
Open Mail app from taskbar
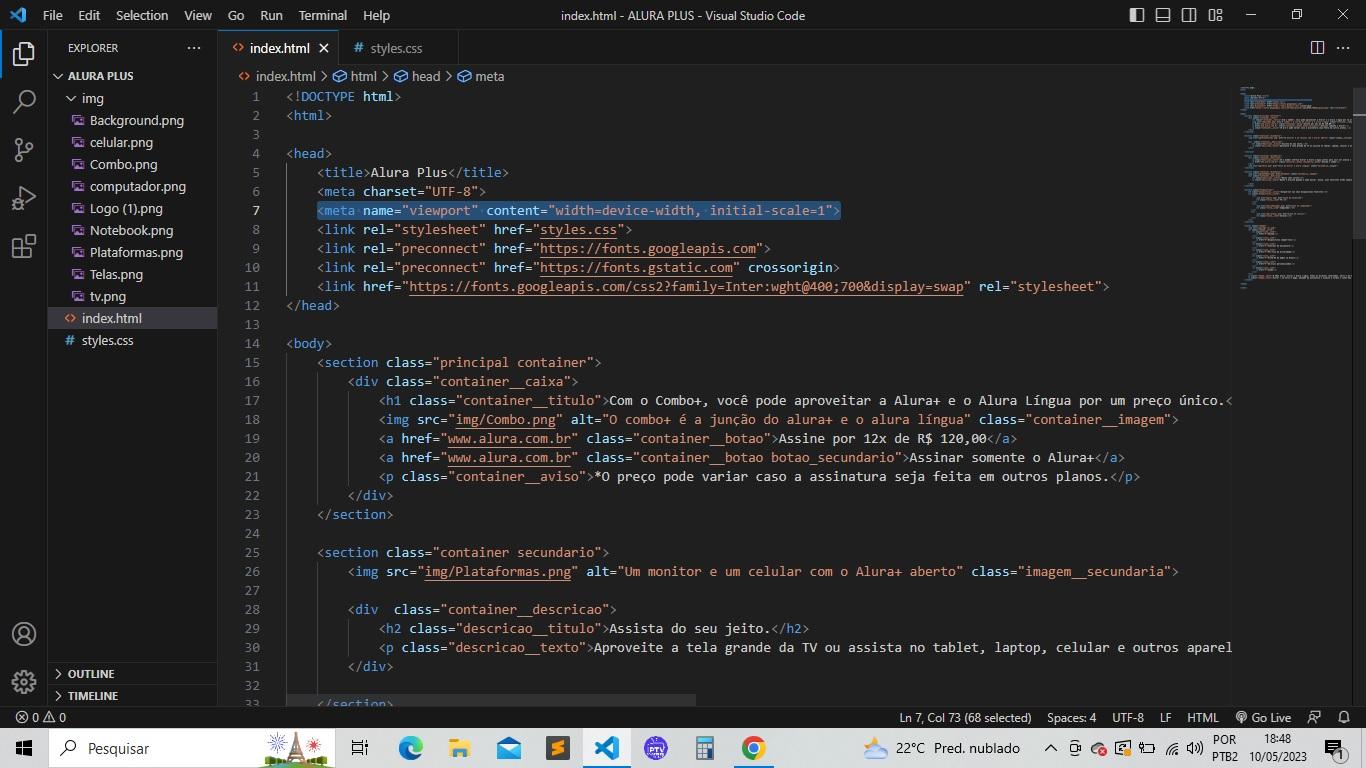508,748
